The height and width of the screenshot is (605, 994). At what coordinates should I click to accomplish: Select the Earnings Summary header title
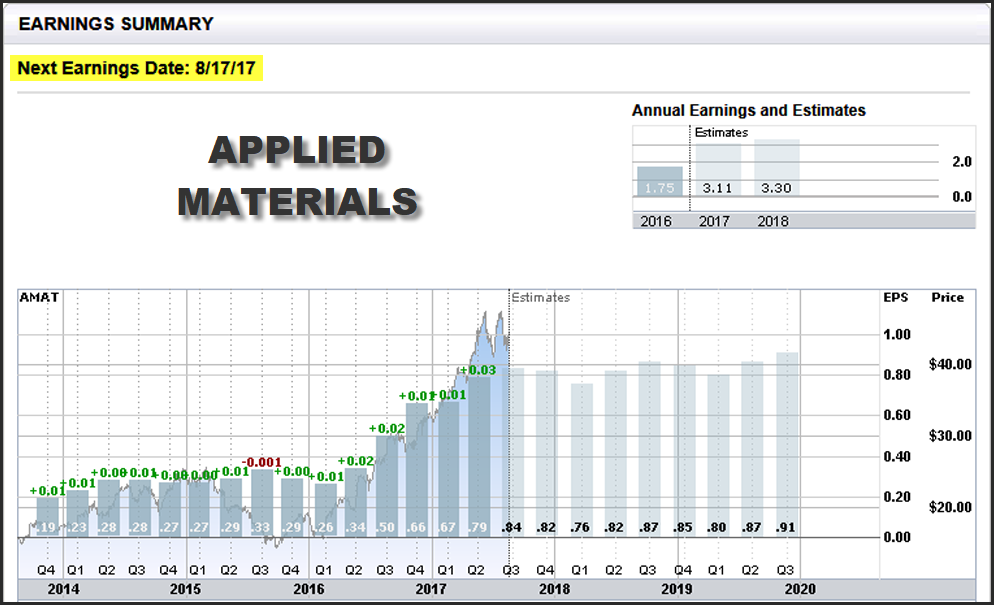pyautogui.click(x=116, y=23)
